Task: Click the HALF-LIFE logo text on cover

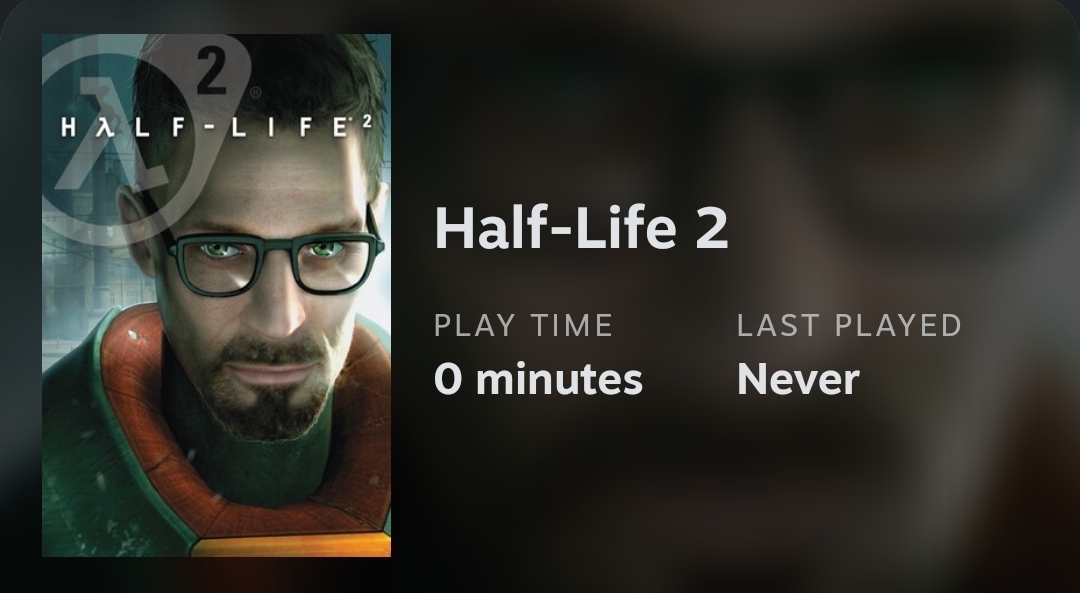Action: click(200, 128)
